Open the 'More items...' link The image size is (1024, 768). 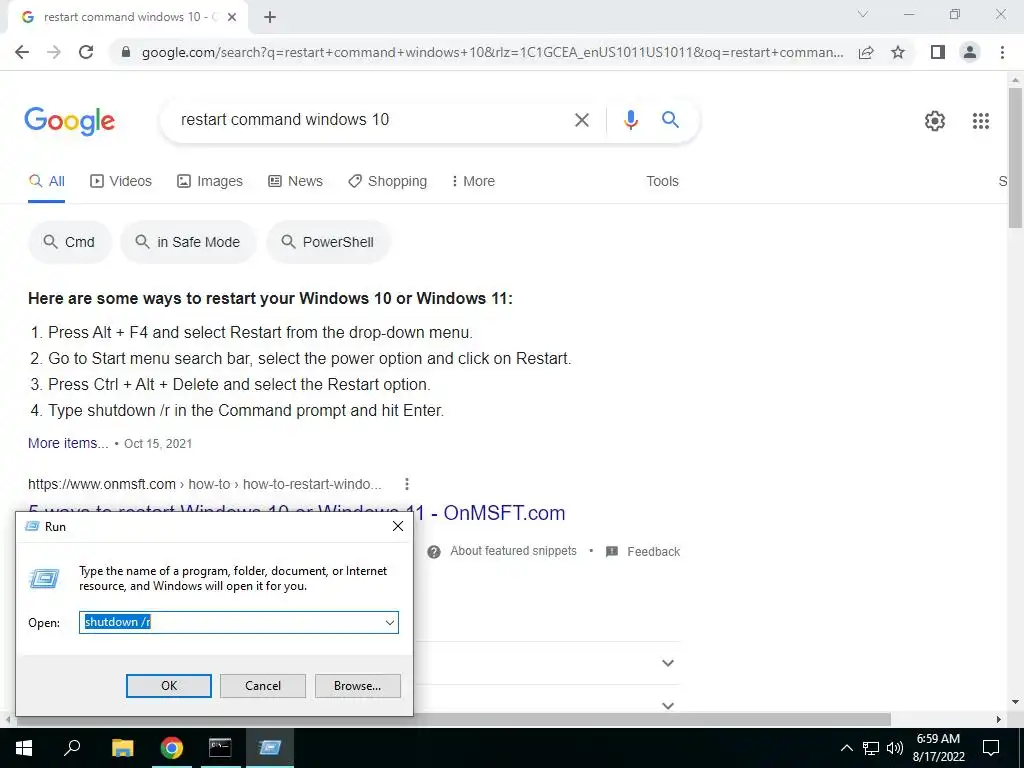[68, 443]
